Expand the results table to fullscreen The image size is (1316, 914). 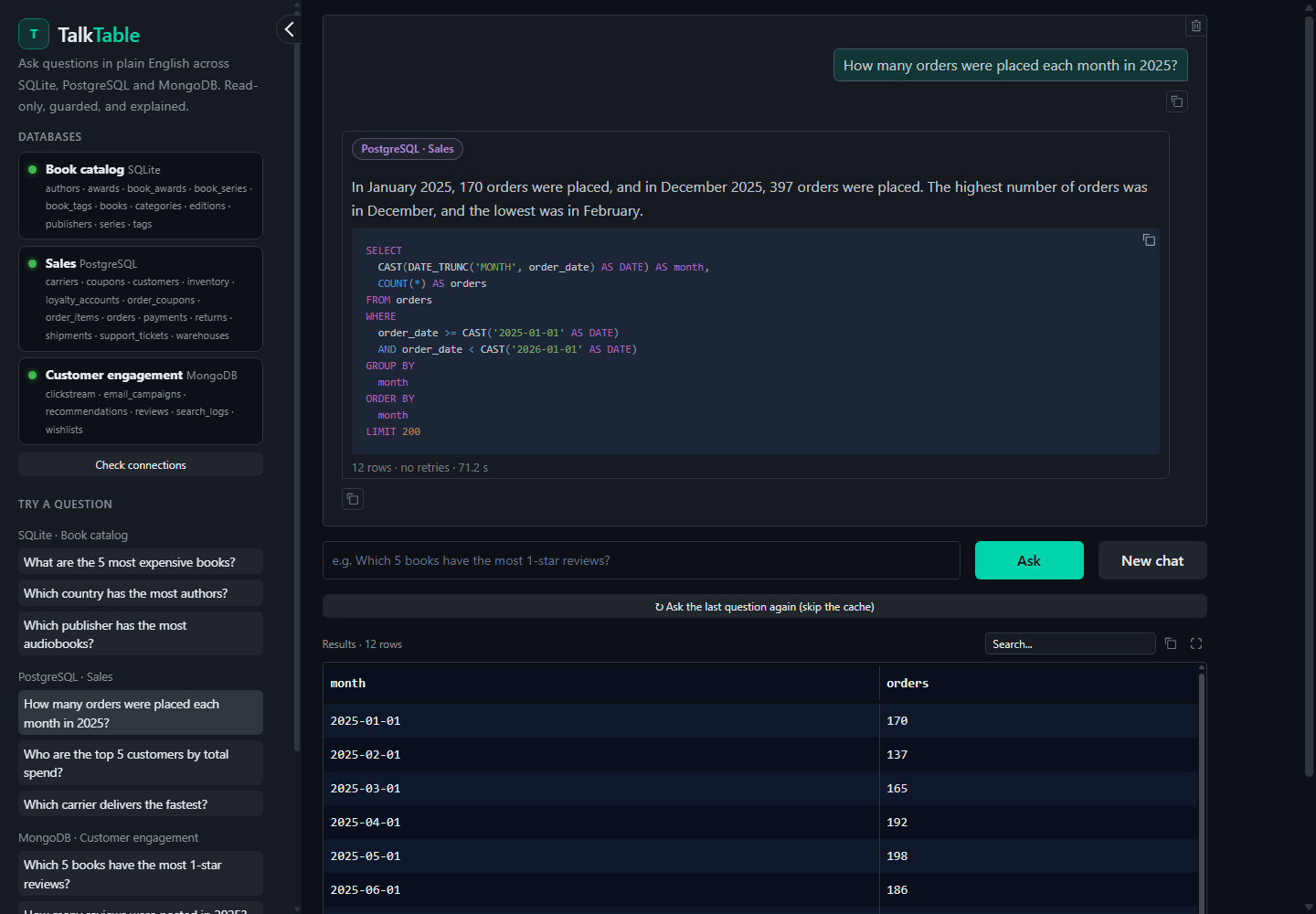tap(1196, 643)
